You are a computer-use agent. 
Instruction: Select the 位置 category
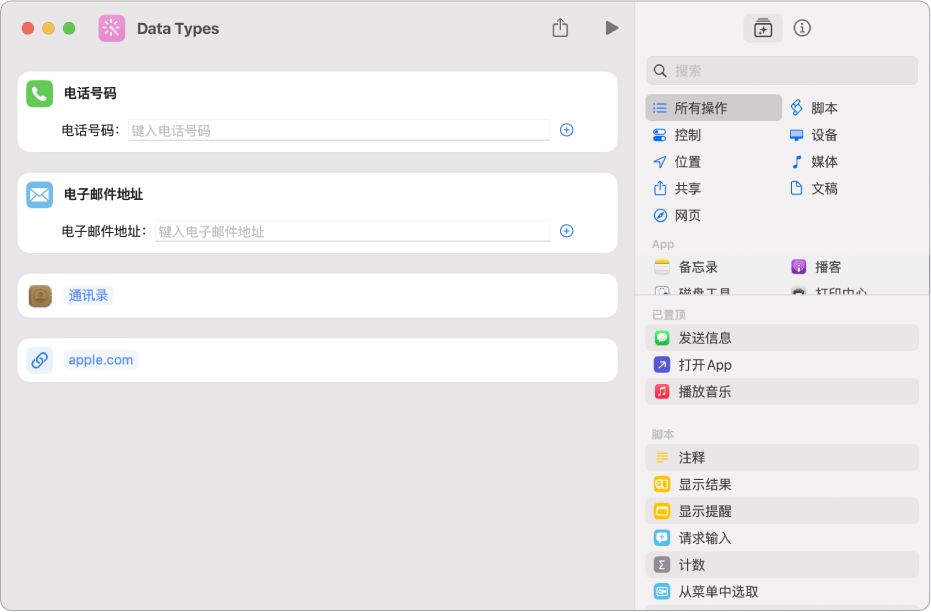[x=677, y=161]
